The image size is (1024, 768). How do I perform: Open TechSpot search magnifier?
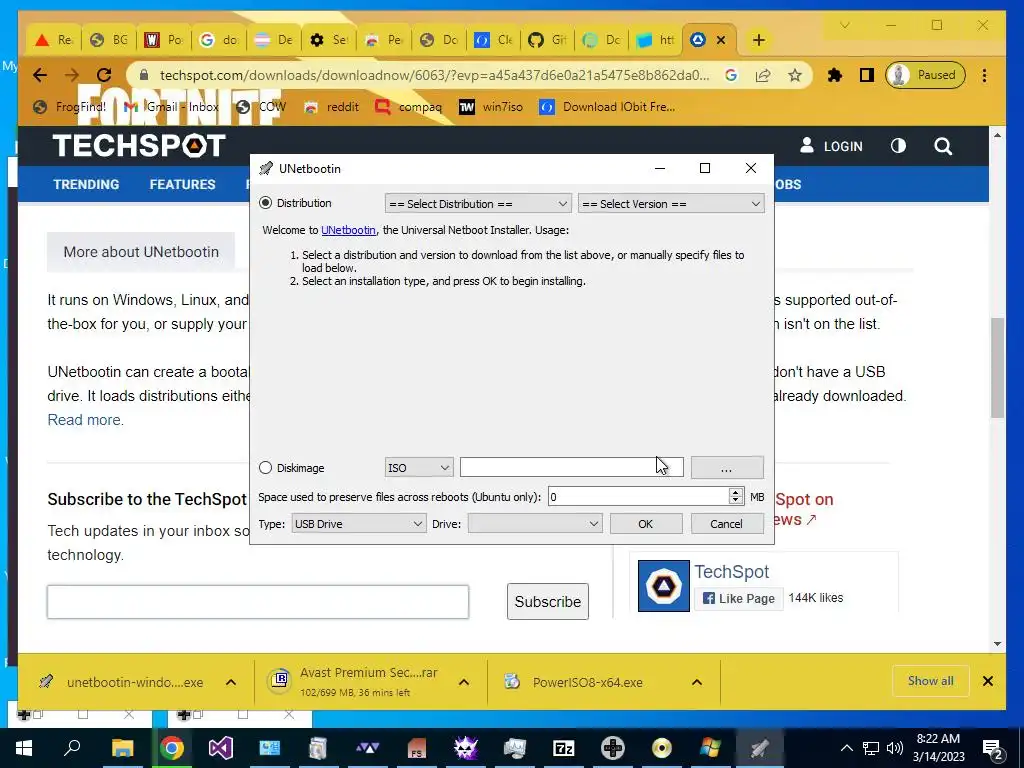point(943,146)
